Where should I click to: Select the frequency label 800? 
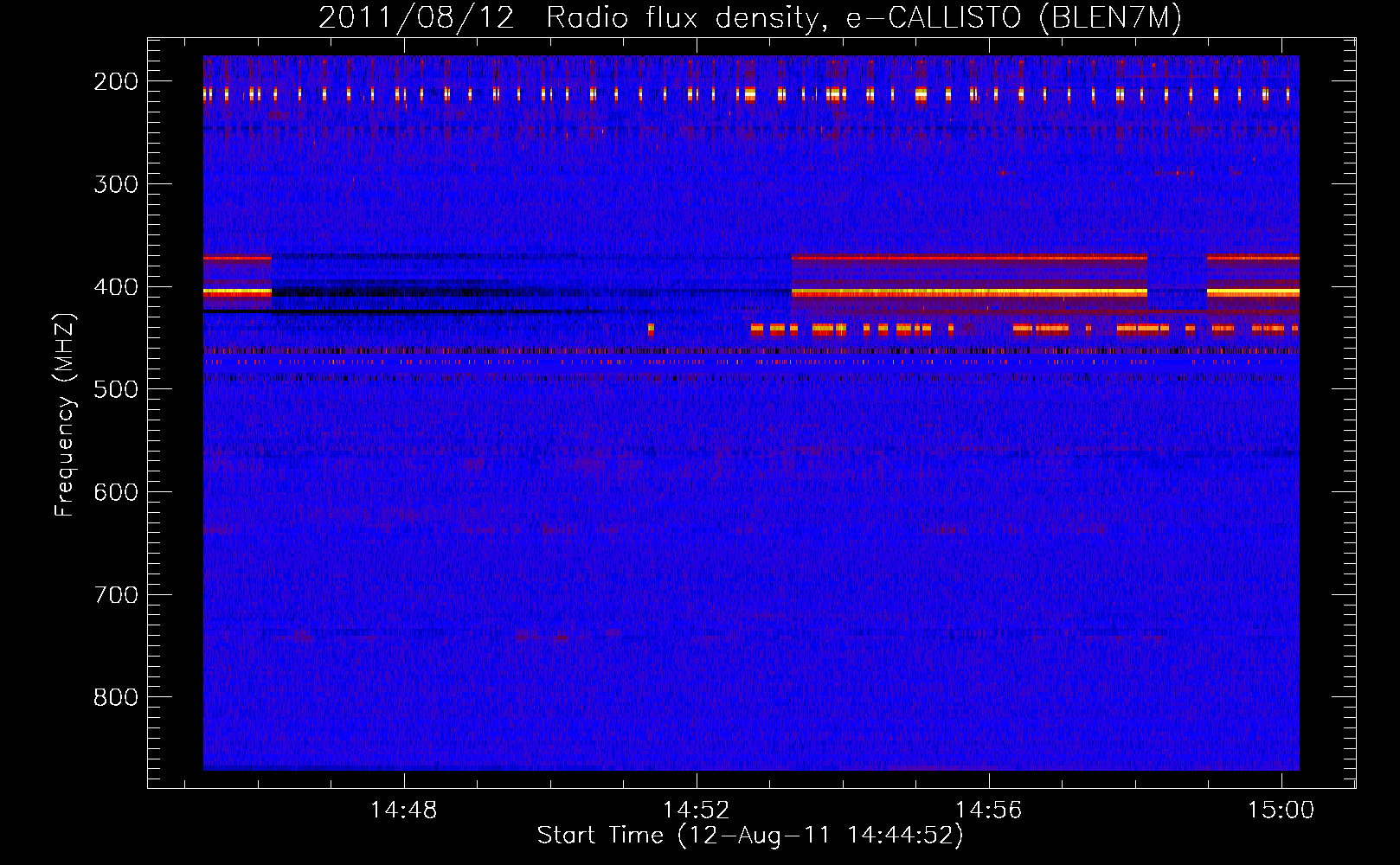click(x=116, y=697)
